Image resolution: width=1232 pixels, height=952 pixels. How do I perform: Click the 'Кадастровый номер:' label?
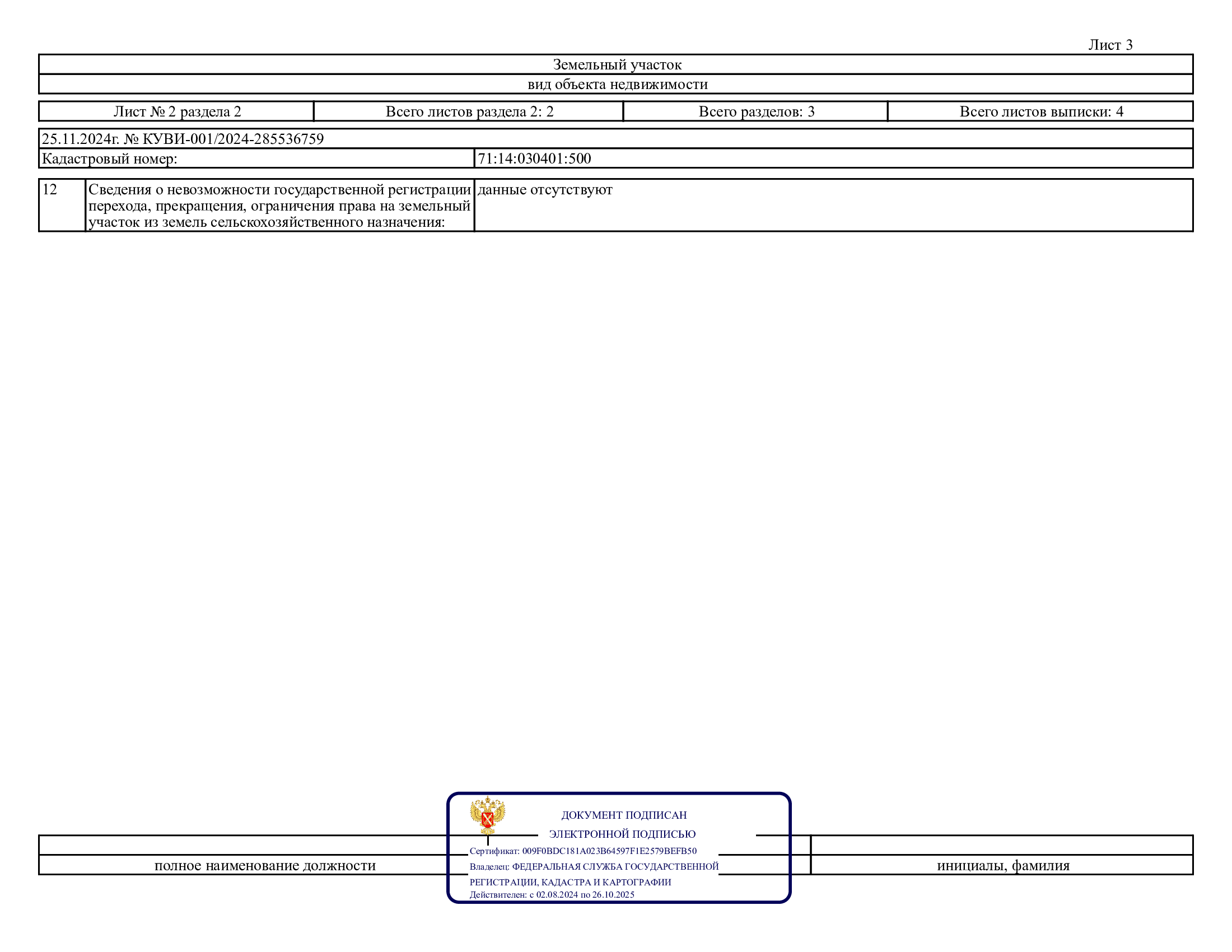tap(109, 159)
